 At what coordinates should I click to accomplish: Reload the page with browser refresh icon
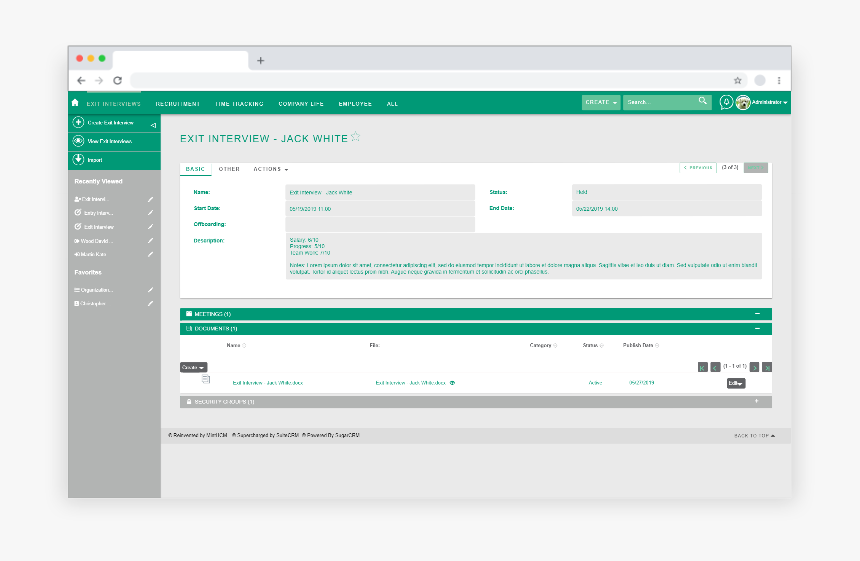pyautogui.click(x=118, y=80)
